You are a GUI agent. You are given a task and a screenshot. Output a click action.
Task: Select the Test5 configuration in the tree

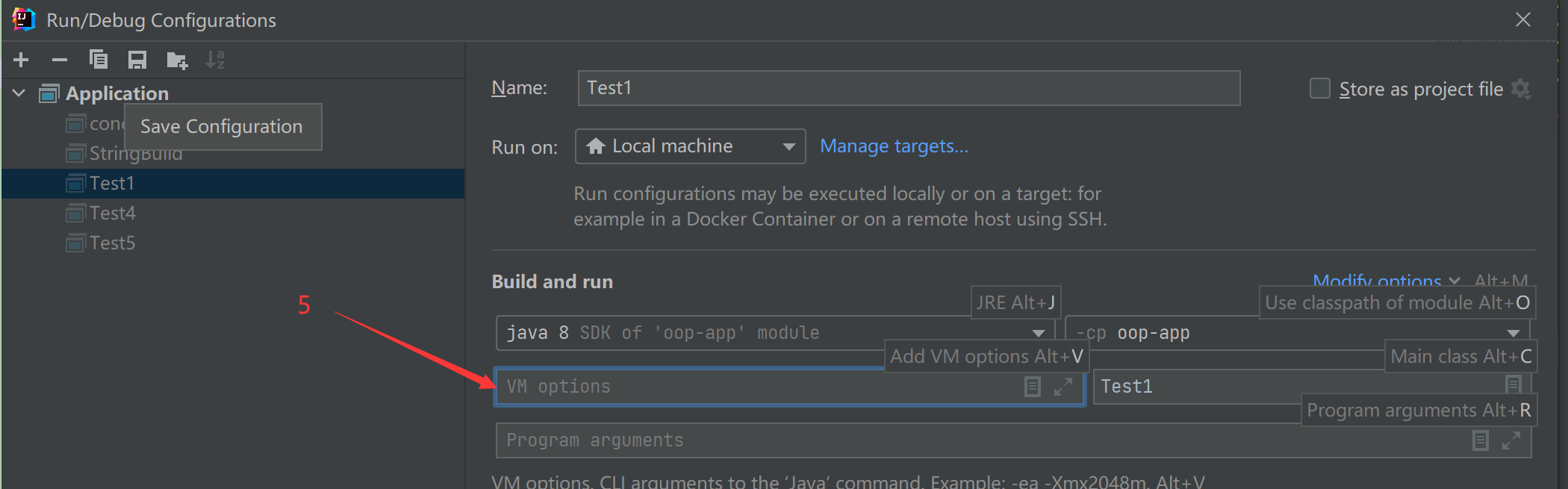(x=113, y=243)
